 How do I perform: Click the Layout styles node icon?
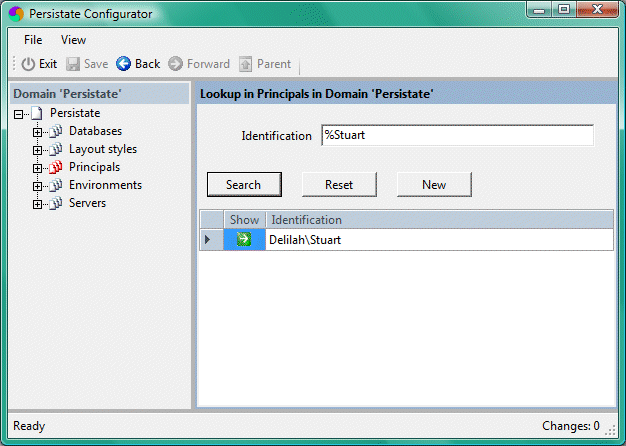pyautogui.click(x=56, y=150)
